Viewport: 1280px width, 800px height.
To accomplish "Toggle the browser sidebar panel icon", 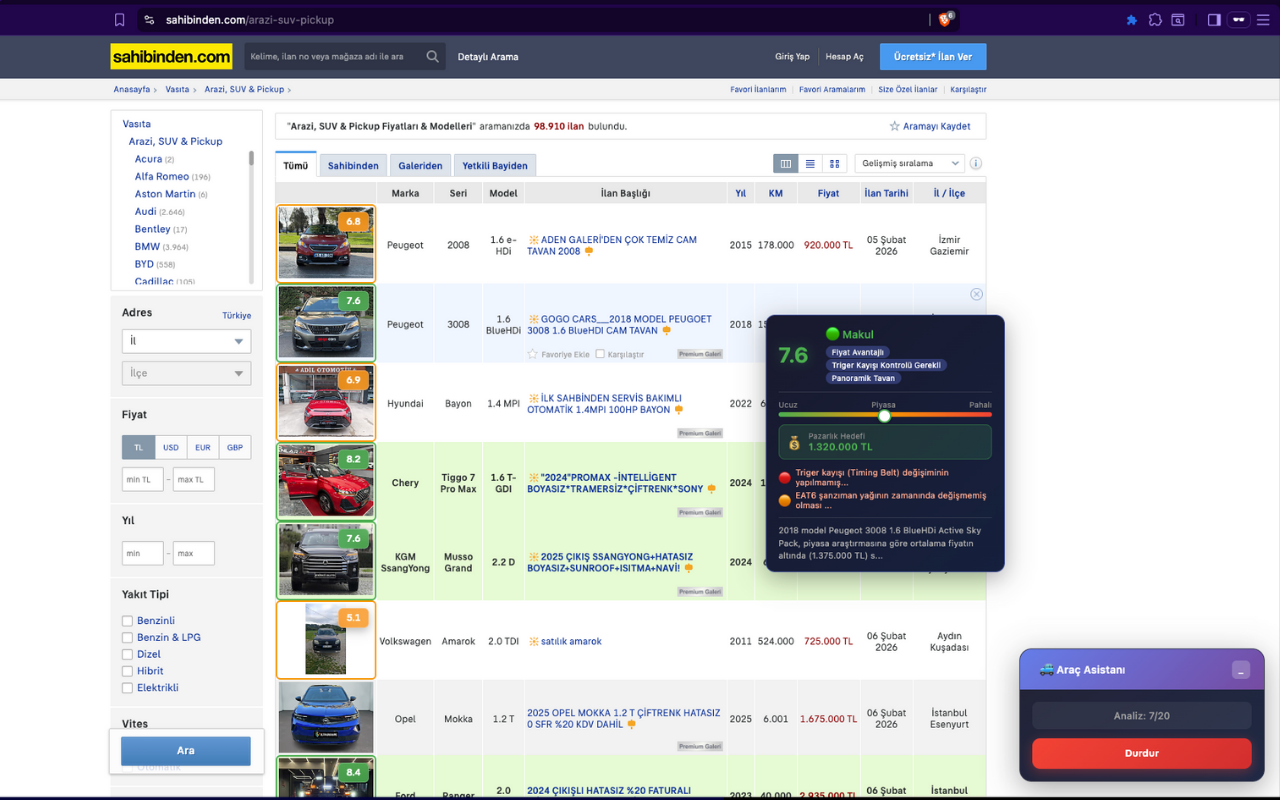I will (1214, 19).
